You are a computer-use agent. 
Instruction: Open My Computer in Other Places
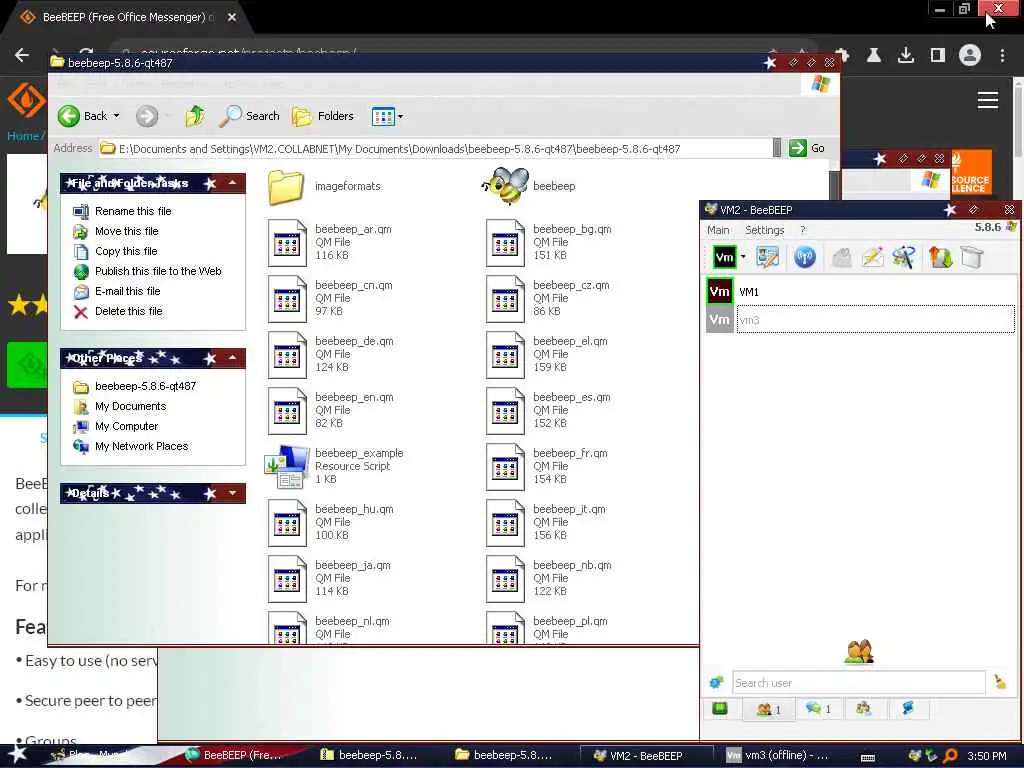(127, 426)
